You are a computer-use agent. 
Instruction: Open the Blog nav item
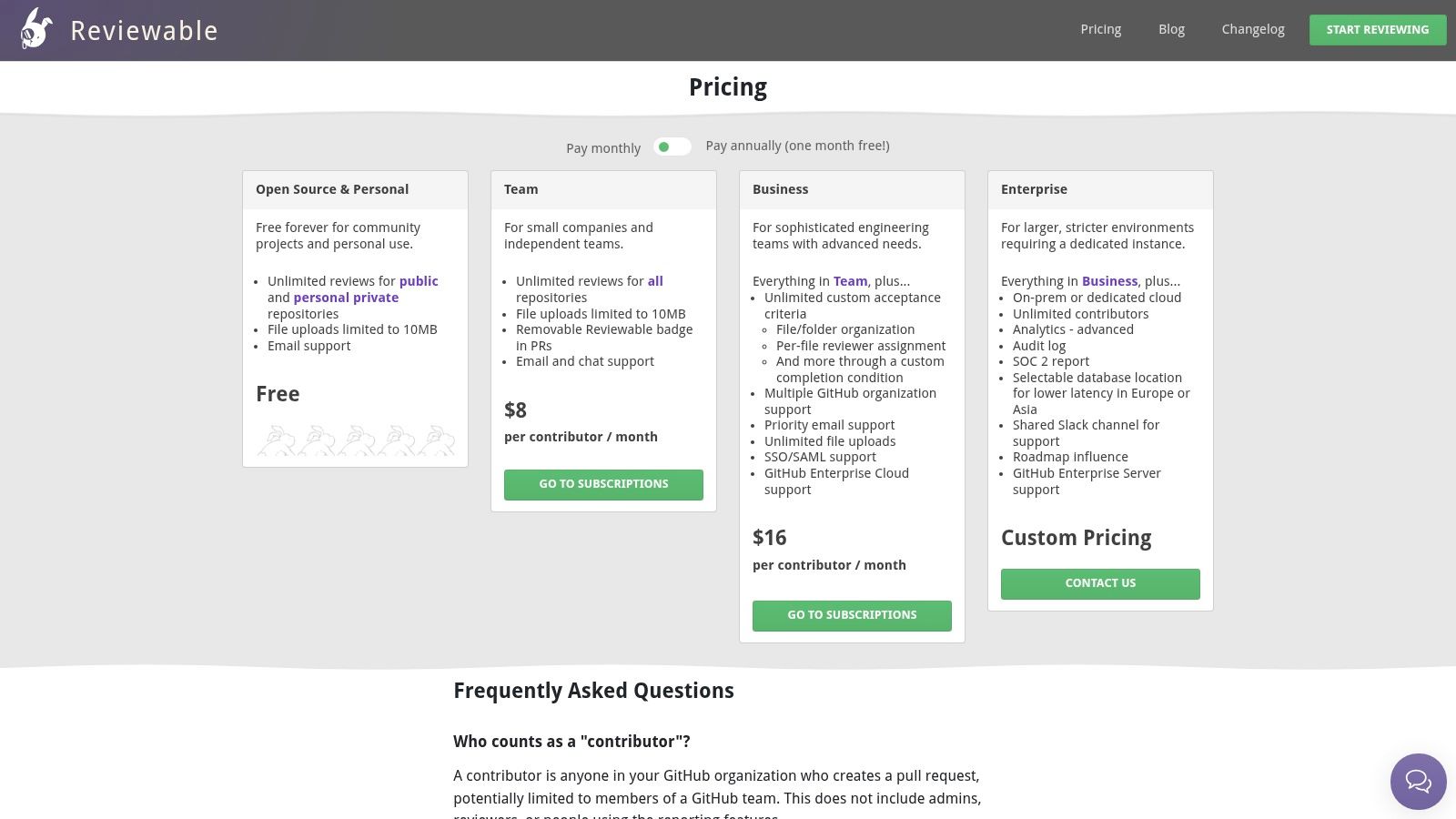[x=1171, y=29]
